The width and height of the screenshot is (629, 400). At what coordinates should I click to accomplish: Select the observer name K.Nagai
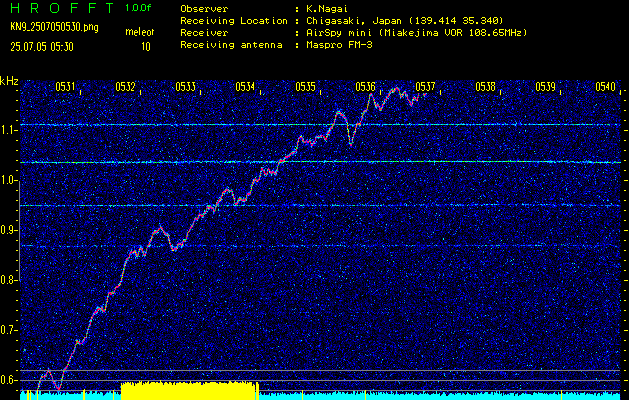(327, 9)
